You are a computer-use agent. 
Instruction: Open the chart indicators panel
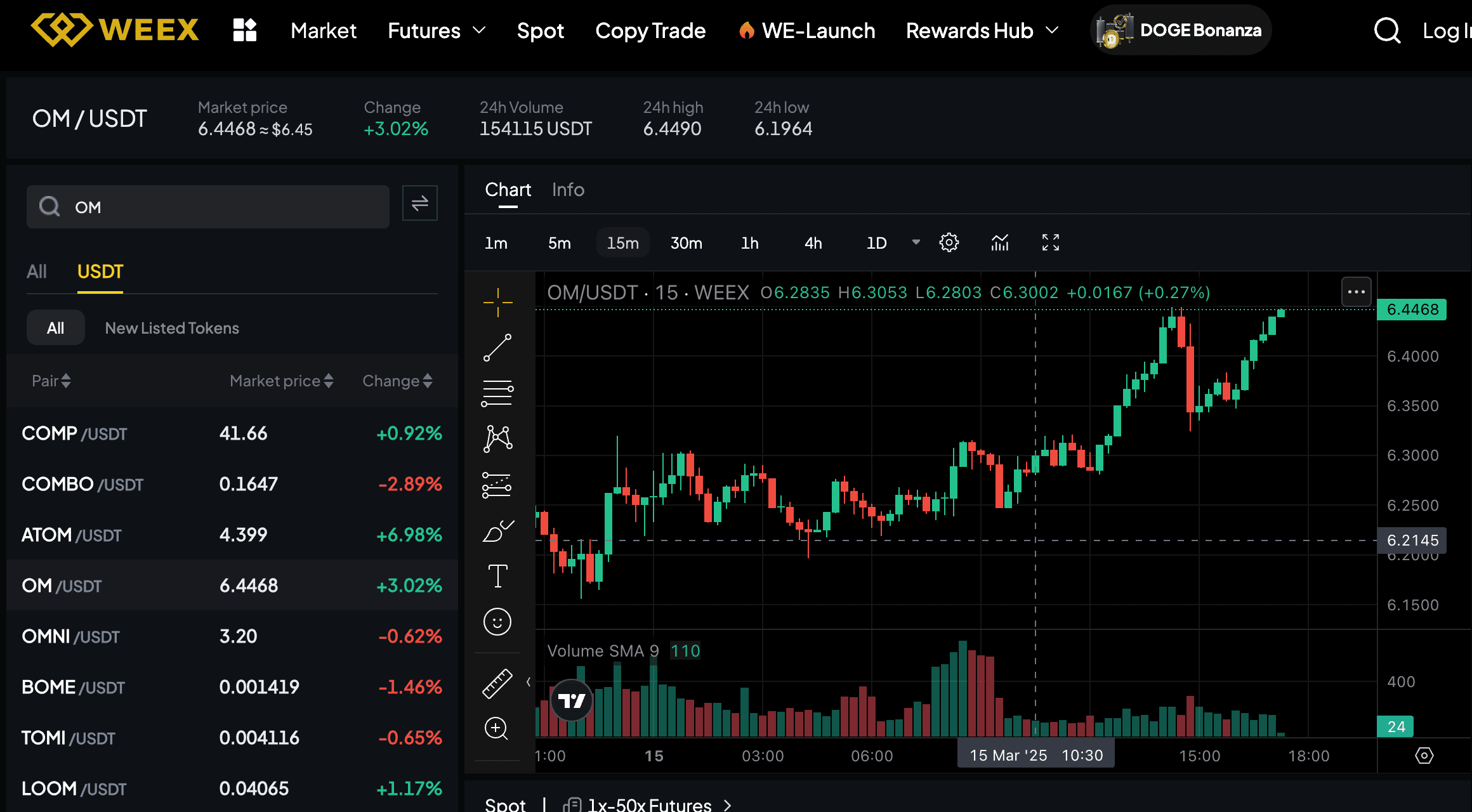(999, 242)
